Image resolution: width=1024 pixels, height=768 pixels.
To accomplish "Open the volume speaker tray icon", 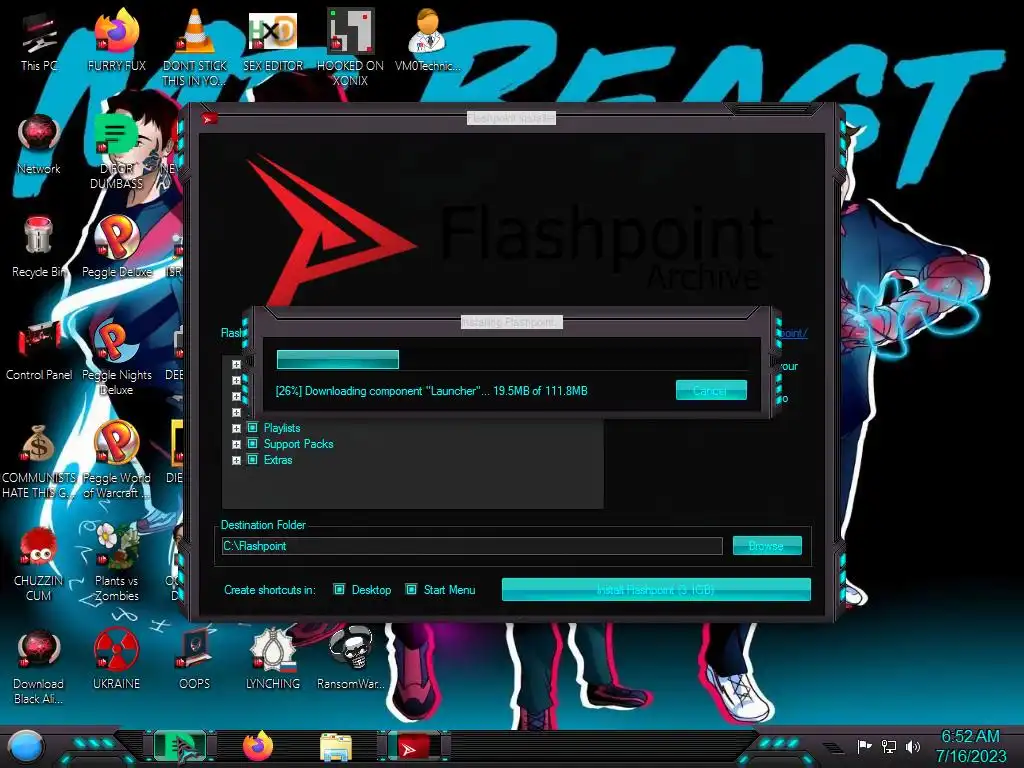I will tap(912, 746).
